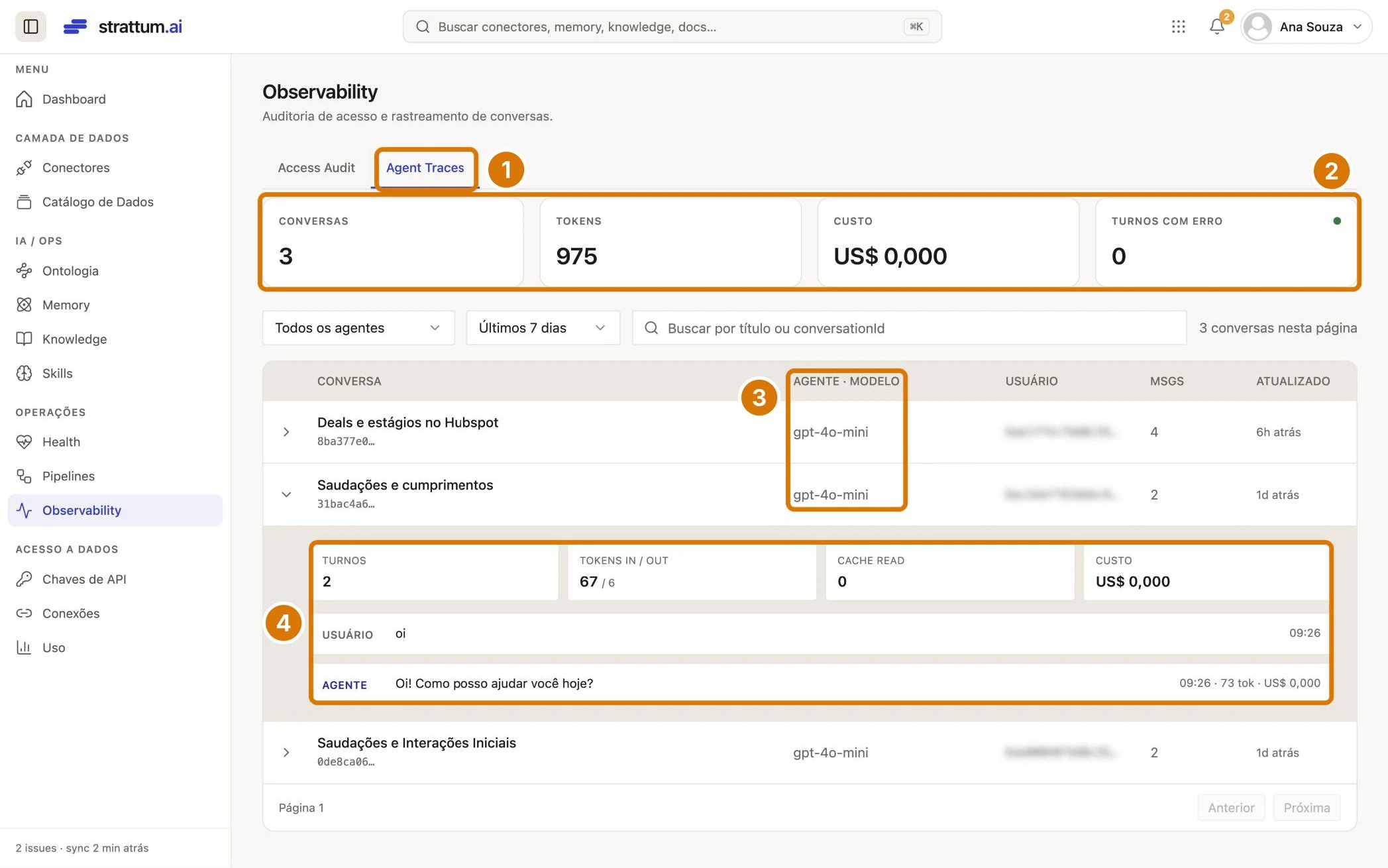
Task: Click the ⌘K shortcut badge
Action: (x=916, y=27)
